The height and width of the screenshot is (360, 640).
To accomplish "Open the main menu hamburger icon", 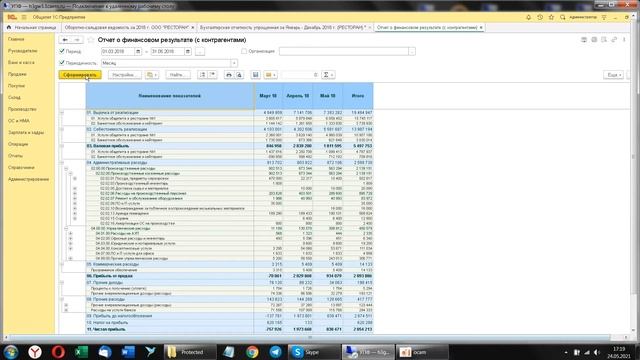I will click(x=24, y=17).
